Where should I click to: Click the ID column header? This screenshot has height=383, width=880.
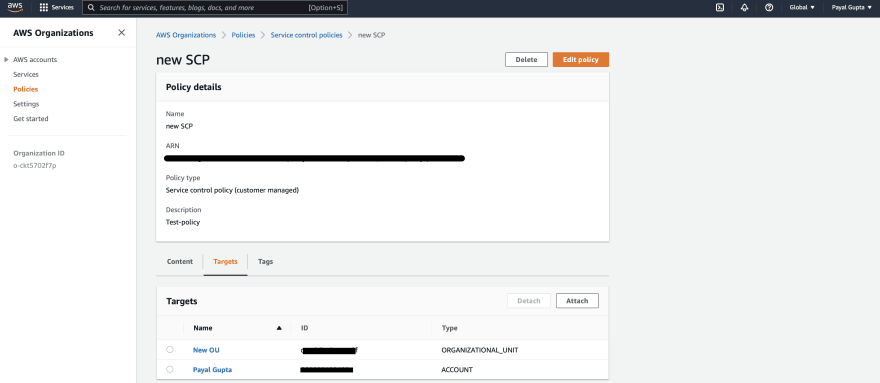[305, 328]
